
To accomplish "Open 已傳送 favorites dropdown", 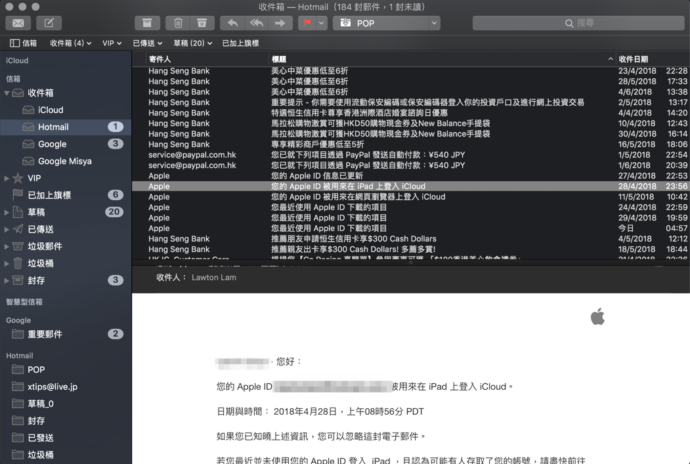I will coord(147,43).
